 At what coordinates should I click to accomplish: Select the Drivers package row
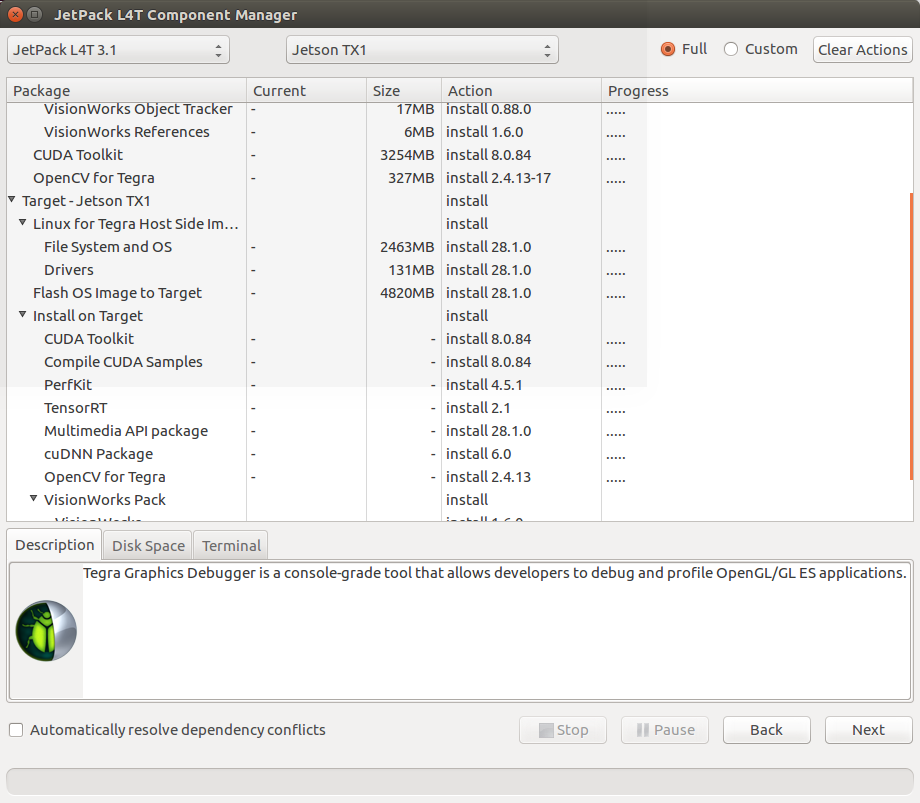click(459, 270)
